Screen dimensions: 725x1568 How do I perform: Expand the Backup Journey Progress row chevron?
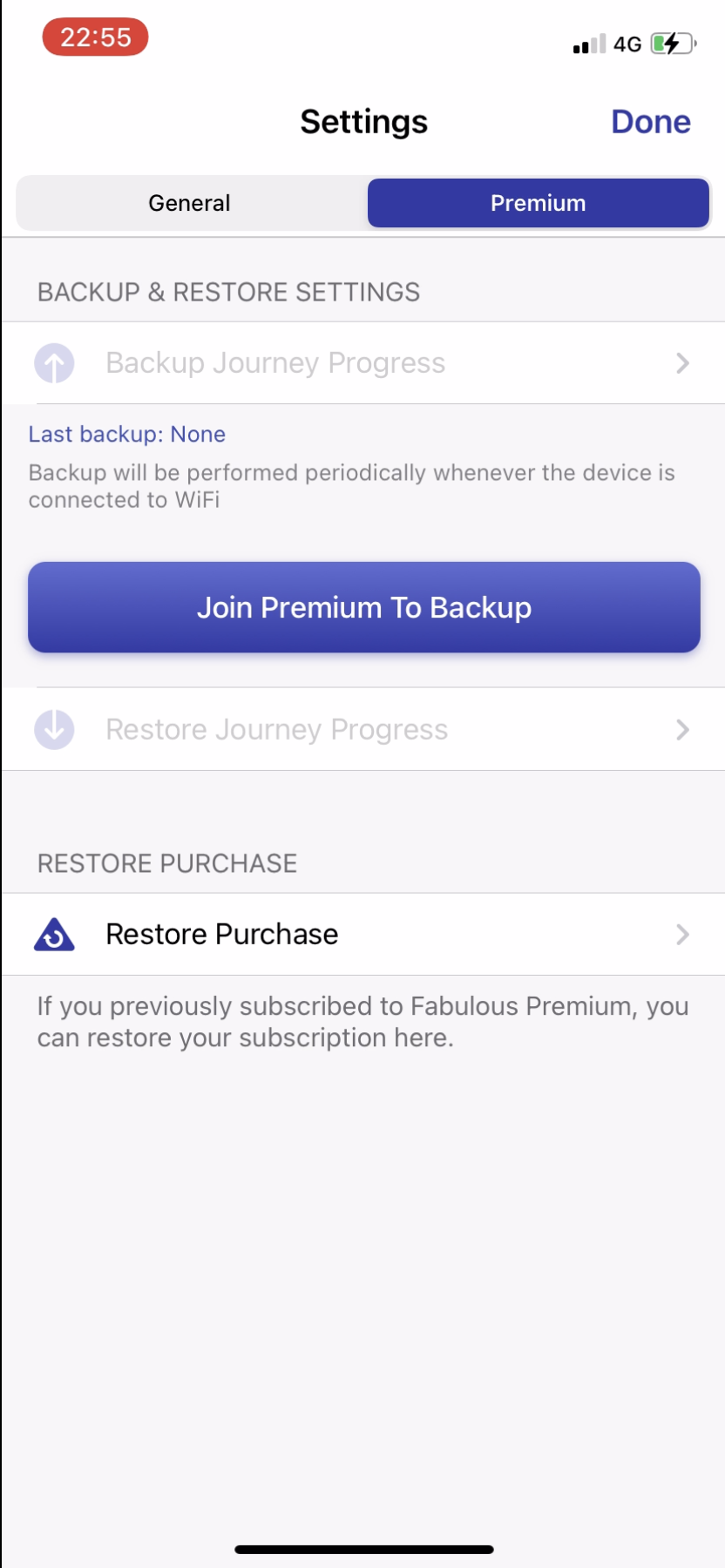pos(682,363)
